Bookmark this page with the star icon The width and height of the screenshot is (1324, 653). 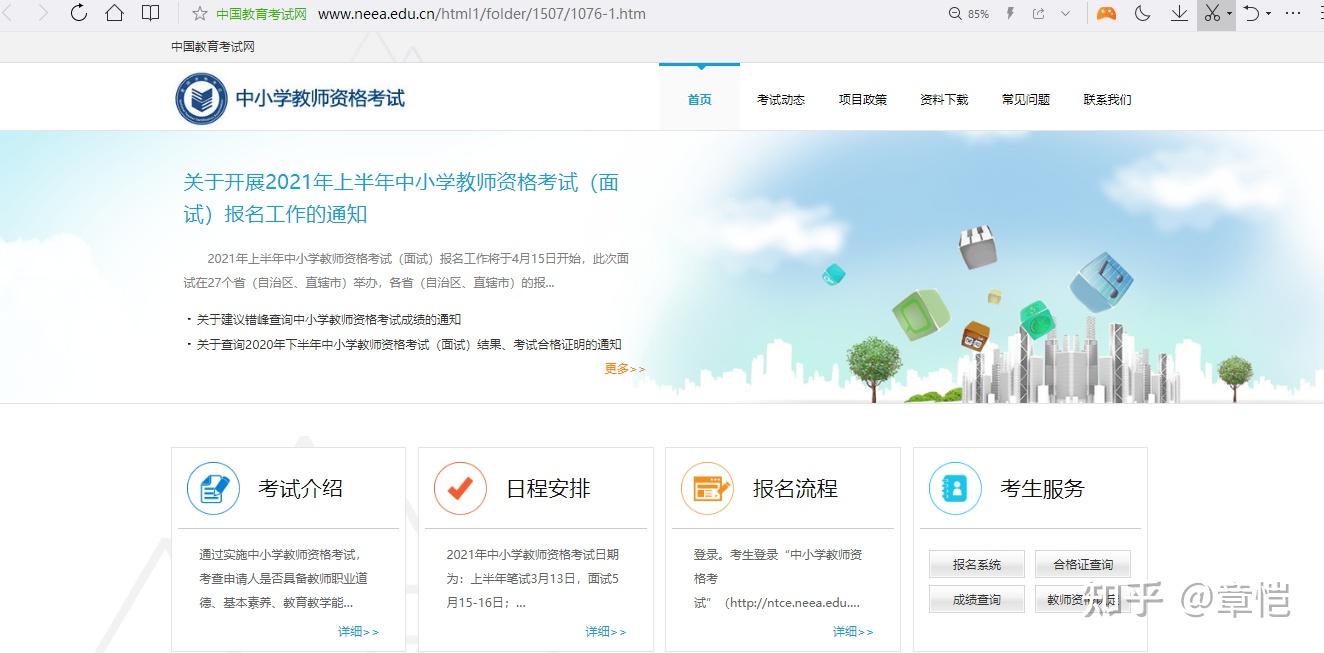pyautogui.click(x=199, y=14)
